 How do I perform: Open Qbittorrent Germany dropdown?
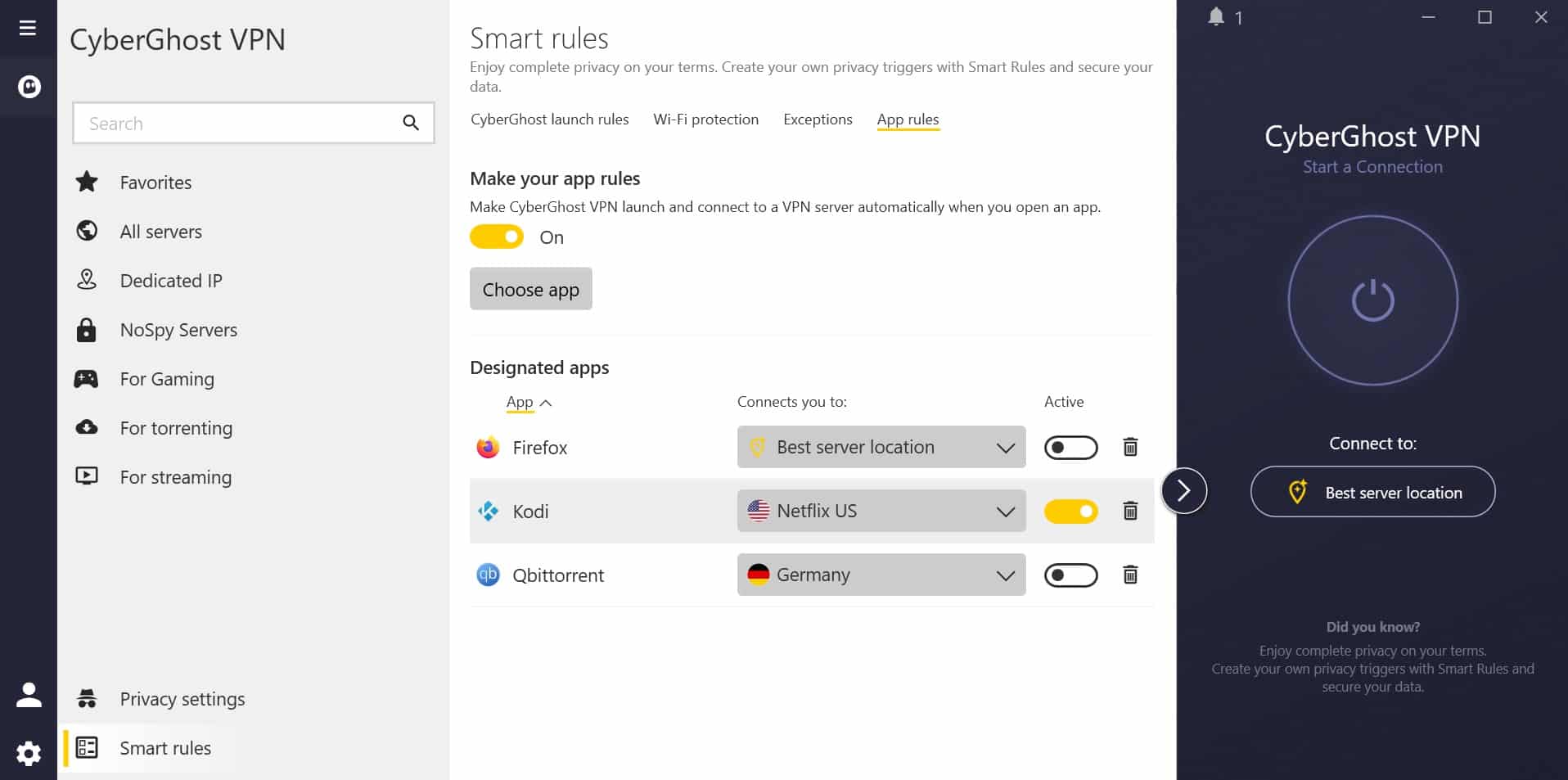[881, 575]
